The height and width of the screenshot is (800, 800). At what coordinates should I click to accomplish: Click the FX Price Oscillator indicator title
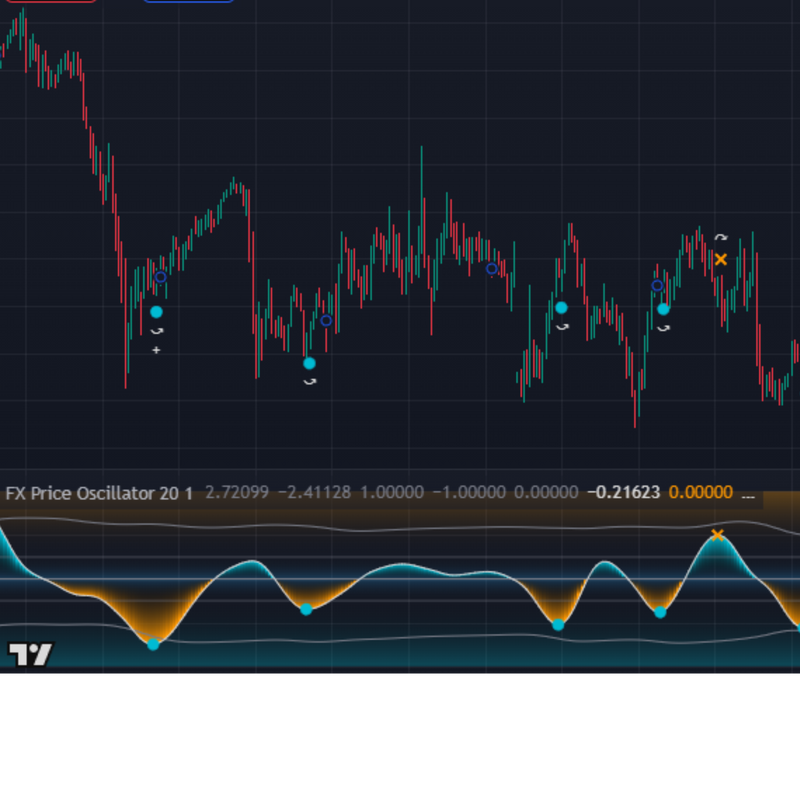pyautogui.click(x=99, y=493)
